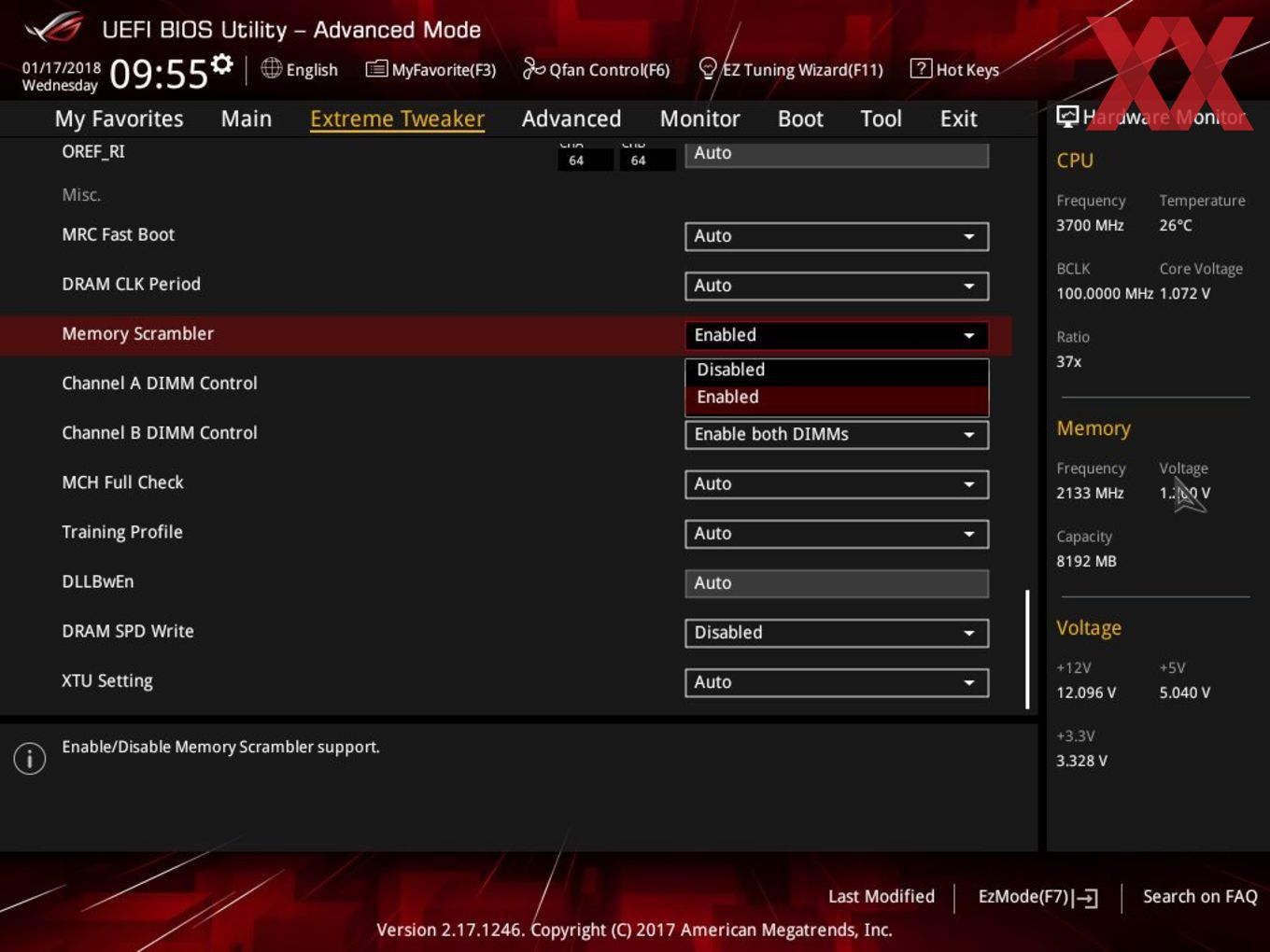This screenshot has height=952, width=1270.
Task: Click the Hot Keys question mark icon
Action: coord(921,68)
